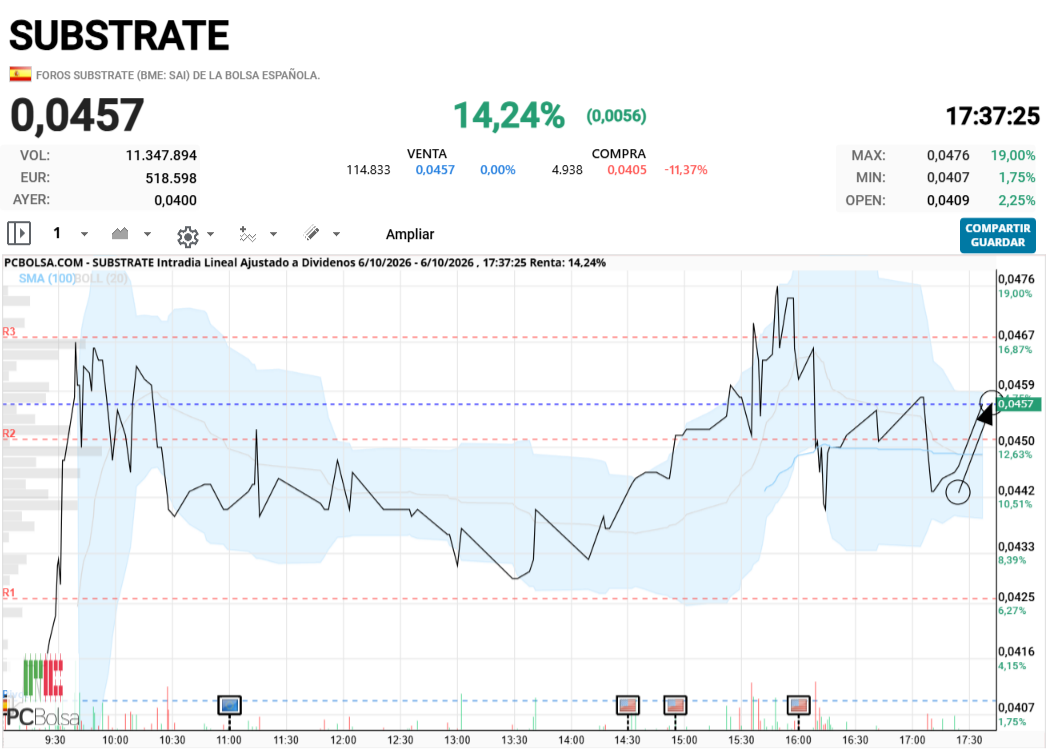The height and width of the screenshot is (749, 1048).
Task: Click the MIN value 0,0407
Action: pyautogui.click(x=948, y=178)
